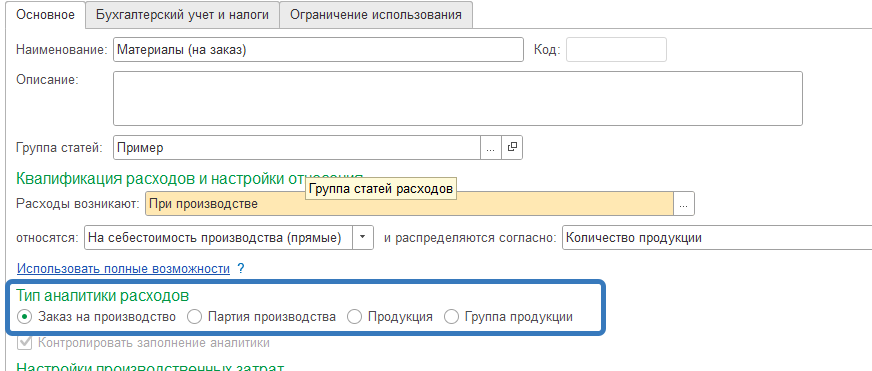Image resolution: width=872 pixels, height=371 pixels.
Task: Open the Группа статей item via open icon
Action: [512, 148]
